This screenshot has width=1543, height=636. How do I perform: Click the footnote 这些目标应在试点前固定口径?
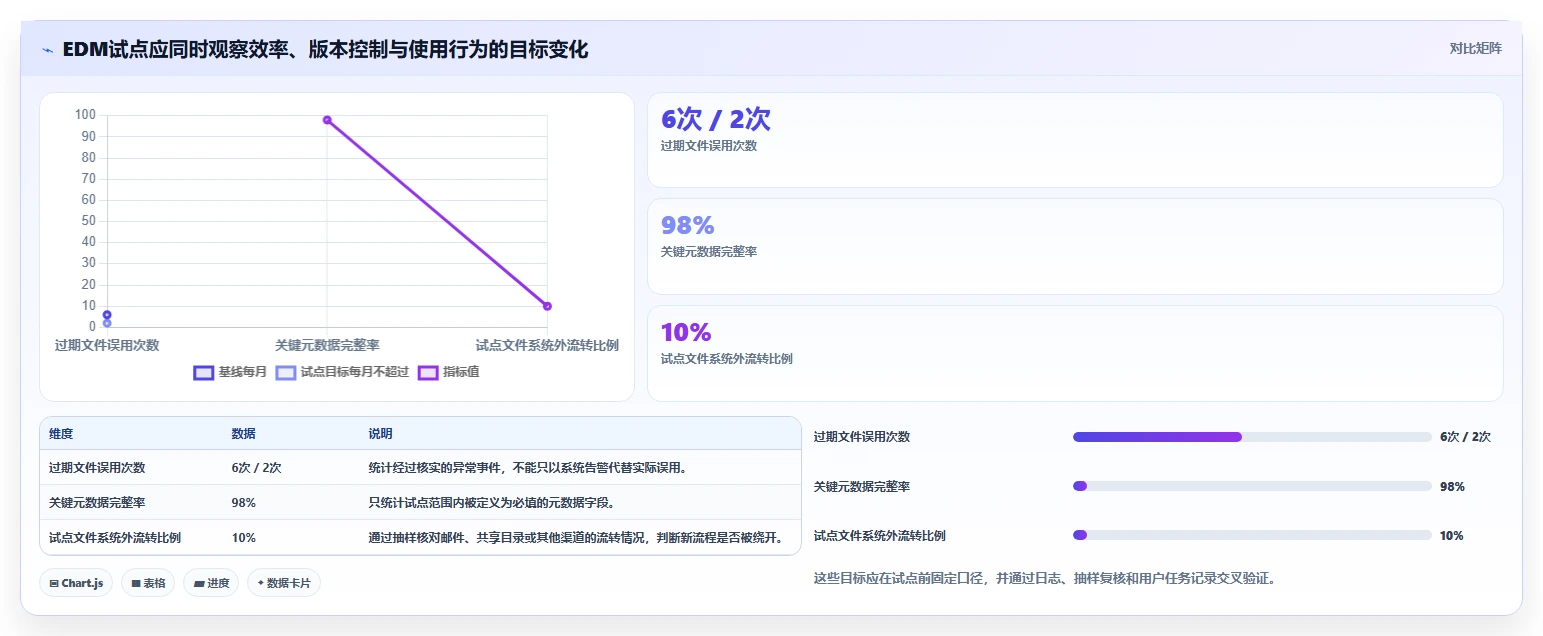pos(1045,578)
